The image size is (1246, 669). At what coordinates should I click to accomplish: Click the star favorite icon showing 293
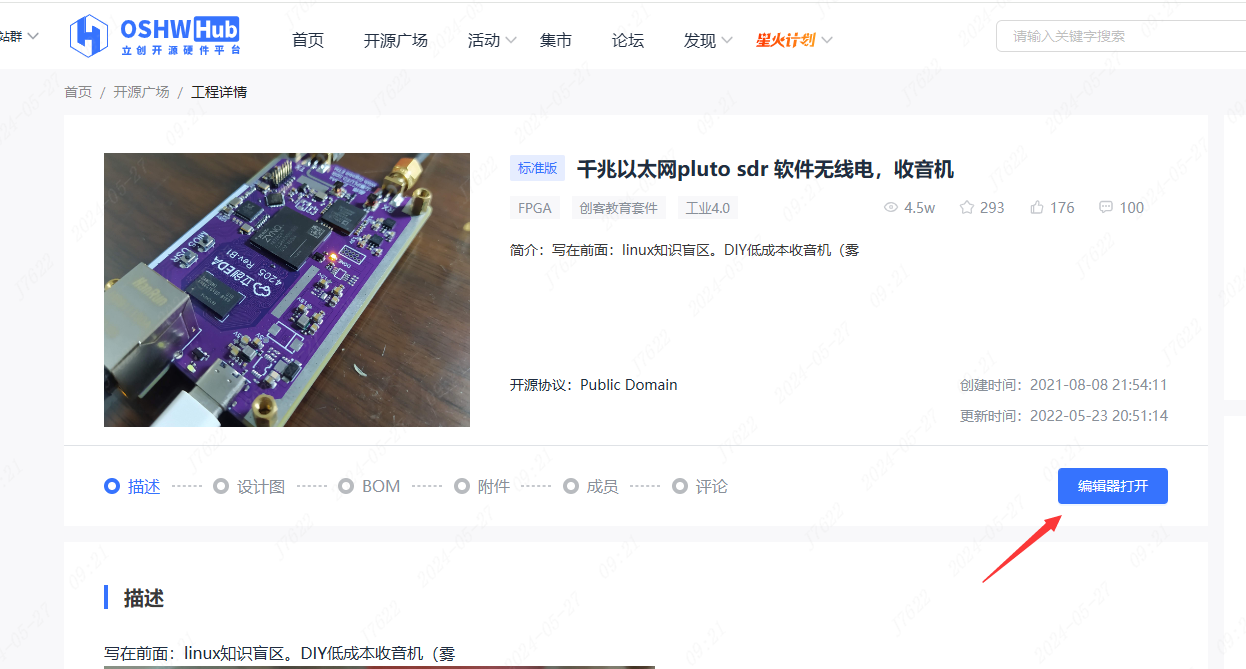point(967,208)
